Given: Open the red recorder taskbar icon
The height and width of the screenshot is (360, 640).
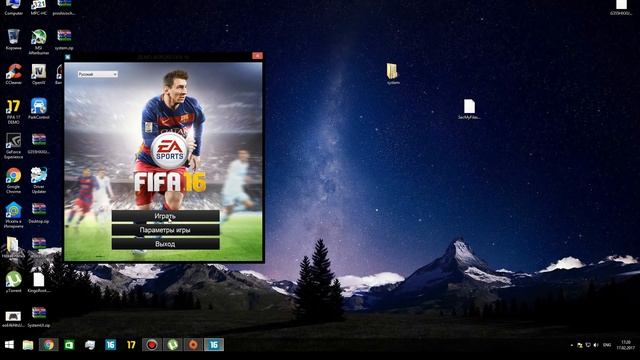Looking at the screenshot, I should [152, 345].
